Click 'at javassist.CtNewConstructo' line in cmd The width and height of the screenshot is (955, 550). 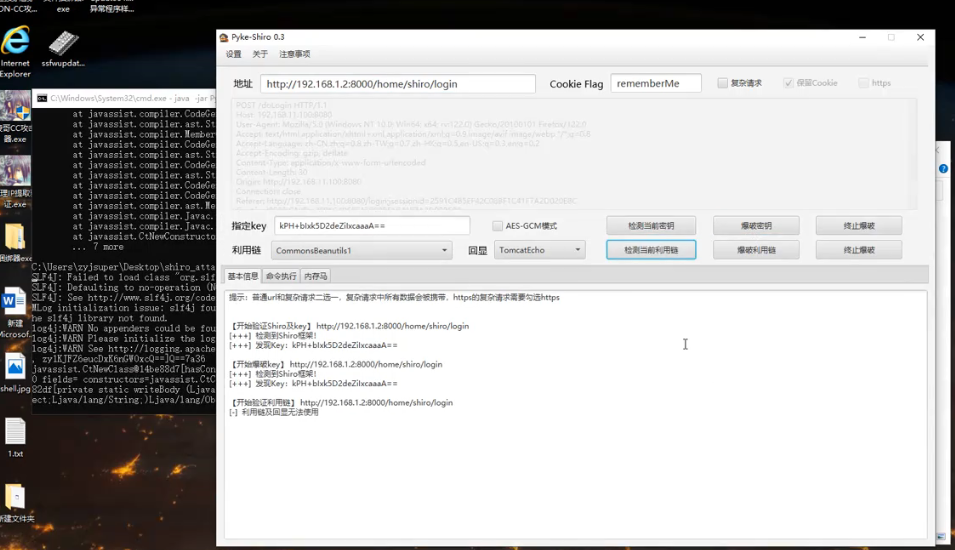(144, 236)
